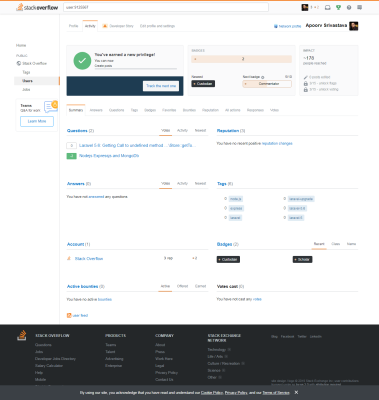Sort Questions section by Activity
This screenshot has width=379, height=400.
pyautogui.click(x=182, y=130)
